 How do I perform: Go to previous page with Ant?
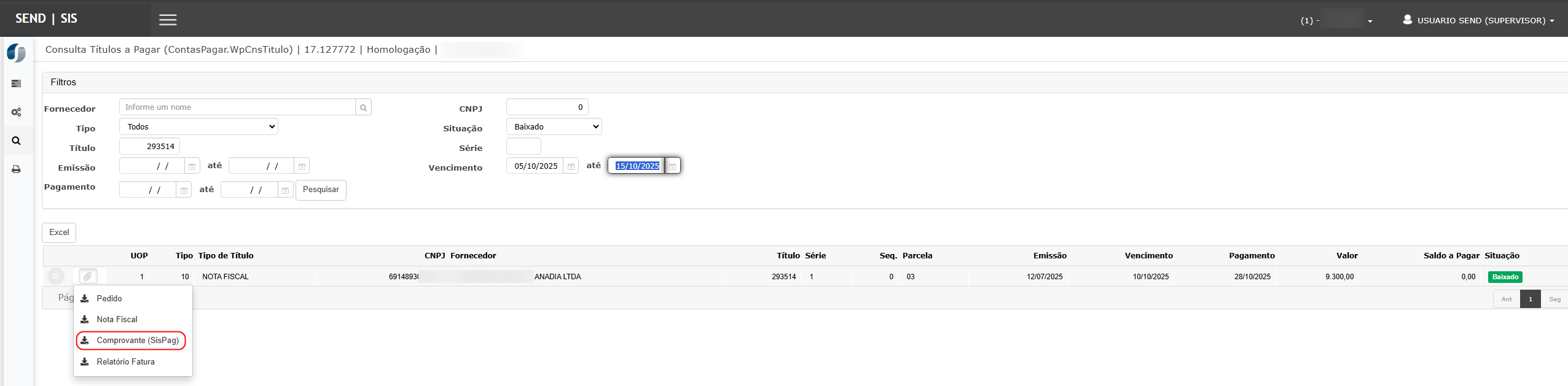pyautogui.click(x=1507, y=299)
